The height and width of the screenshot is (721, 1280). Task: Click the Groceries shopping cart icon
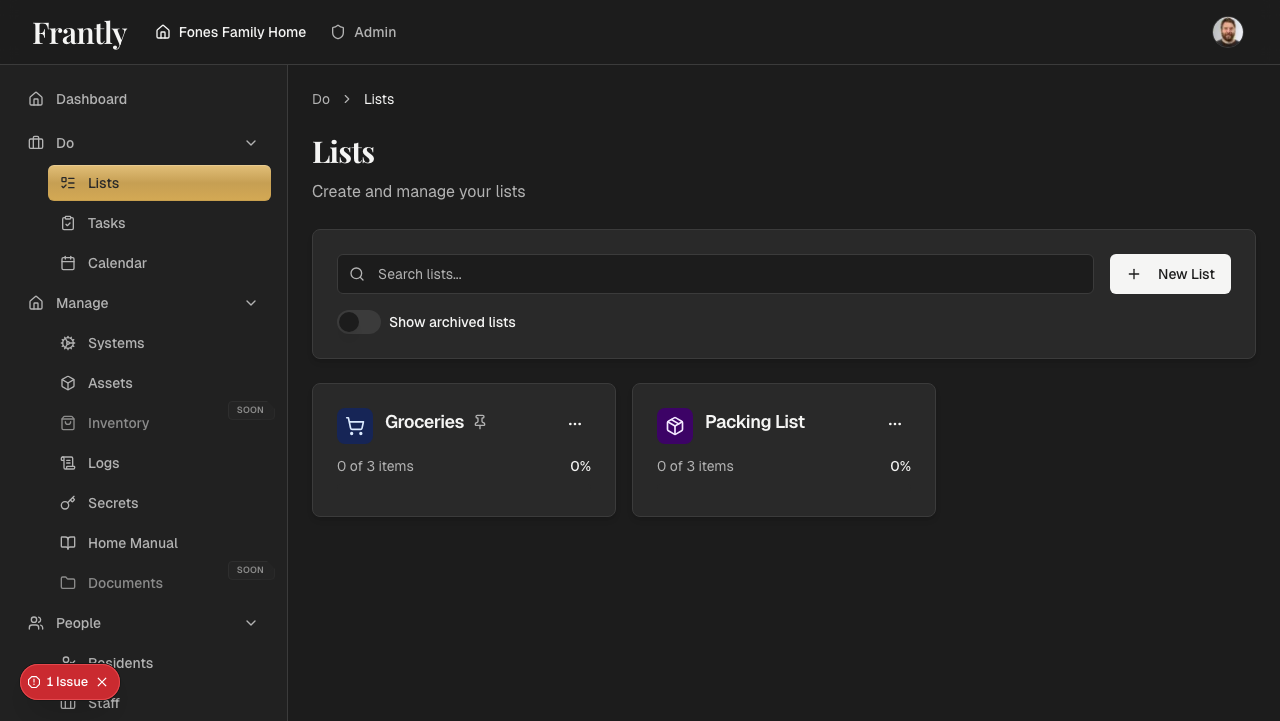point(355,425)
